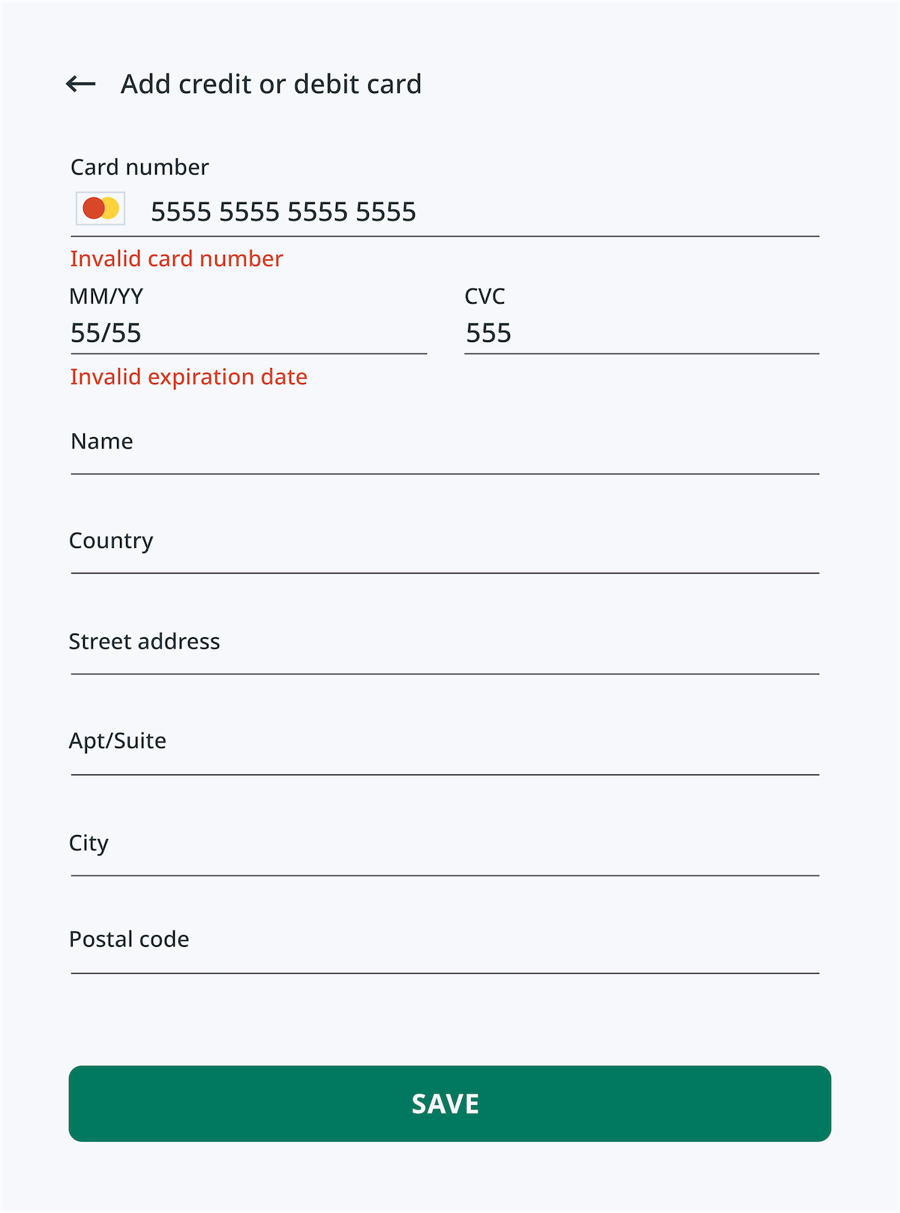Click empty space right of card number digits
This screenshot has height=1213, width=900.
(x=620, y=212)
